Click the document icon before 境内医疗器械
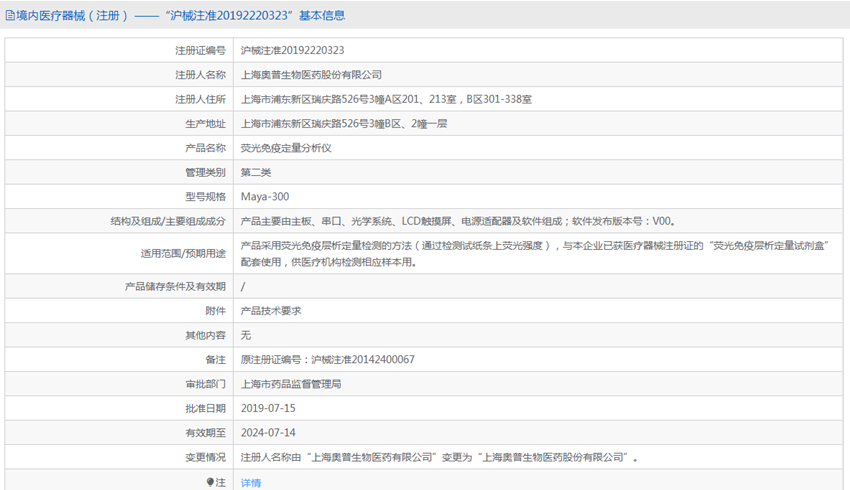The width and height of the screenshot is (850, 490). [10, 16]
